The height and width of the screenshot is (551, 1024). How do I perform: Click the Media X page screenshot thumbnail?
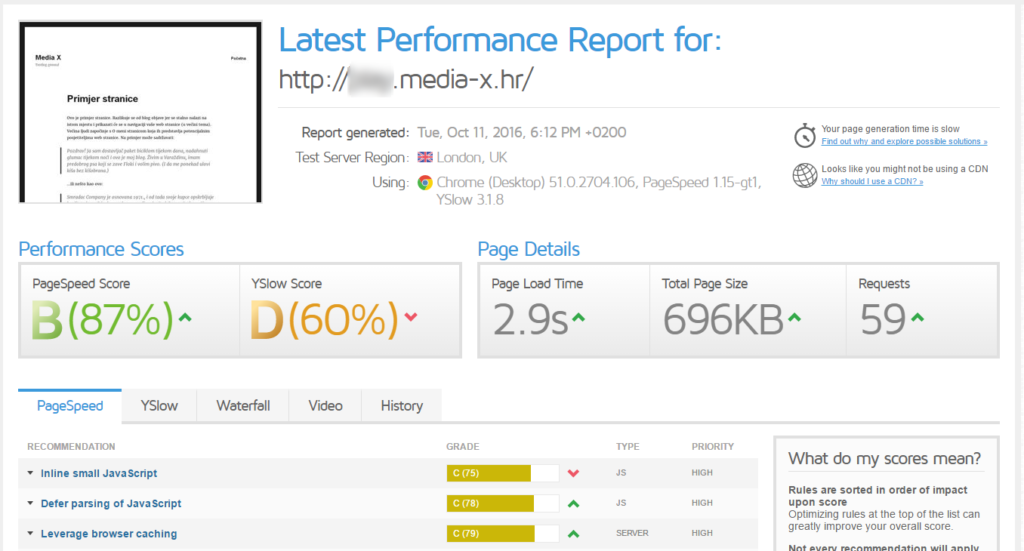tap(140, 112)
